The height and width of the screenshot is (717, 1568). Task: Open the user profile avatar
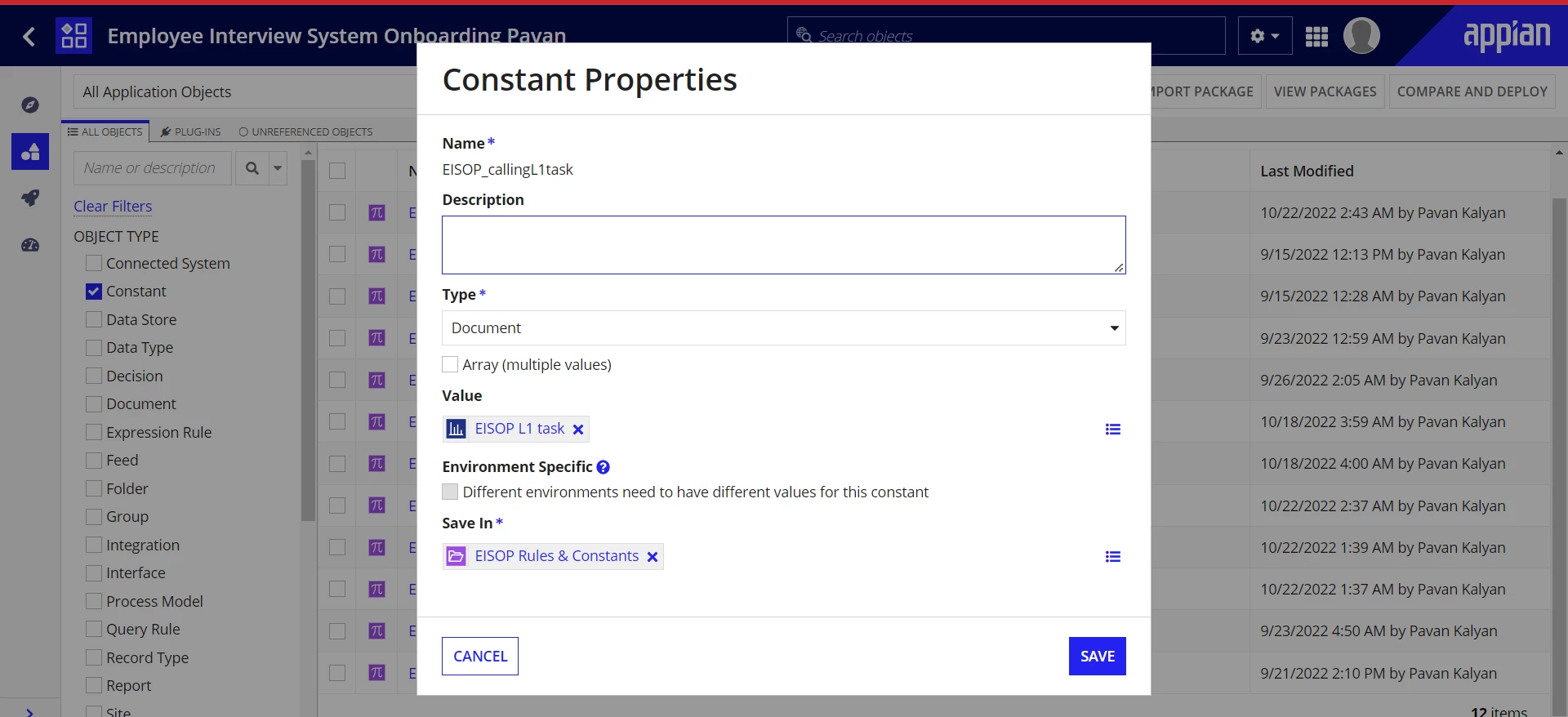tap(1361, 36)
